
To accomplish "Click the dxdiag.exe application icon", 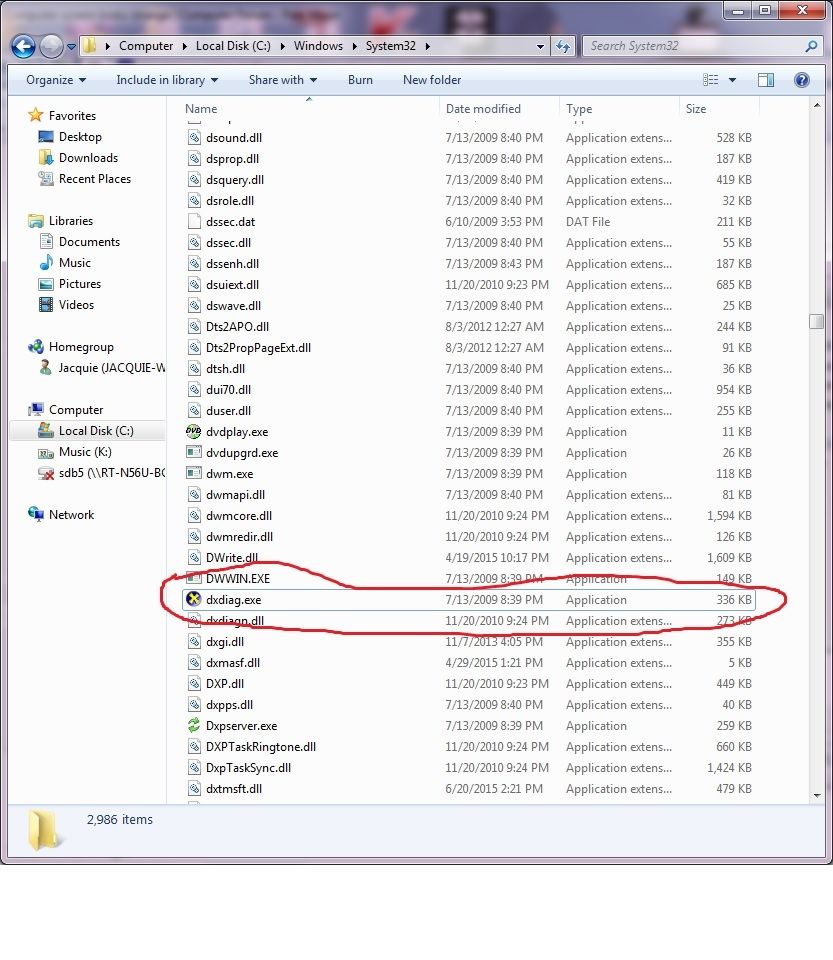I will [194, 600].
